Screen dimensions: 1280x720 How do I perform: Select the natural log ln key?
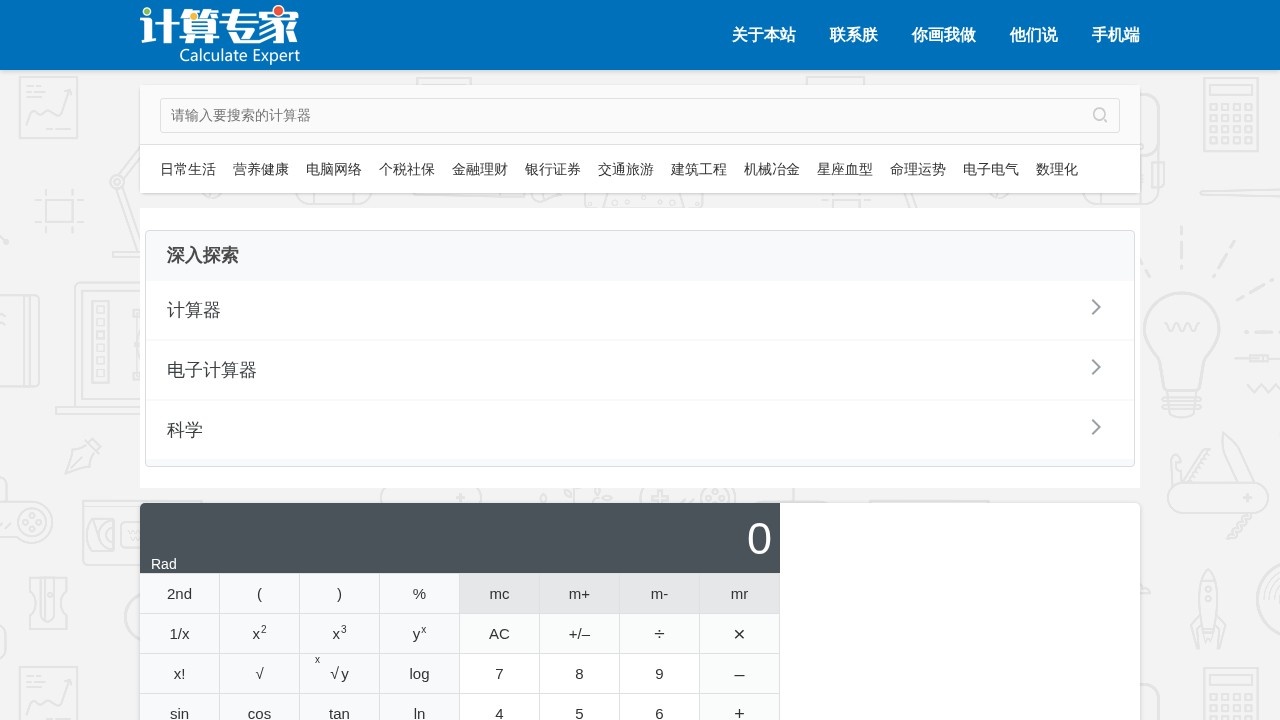coord(419,713)
